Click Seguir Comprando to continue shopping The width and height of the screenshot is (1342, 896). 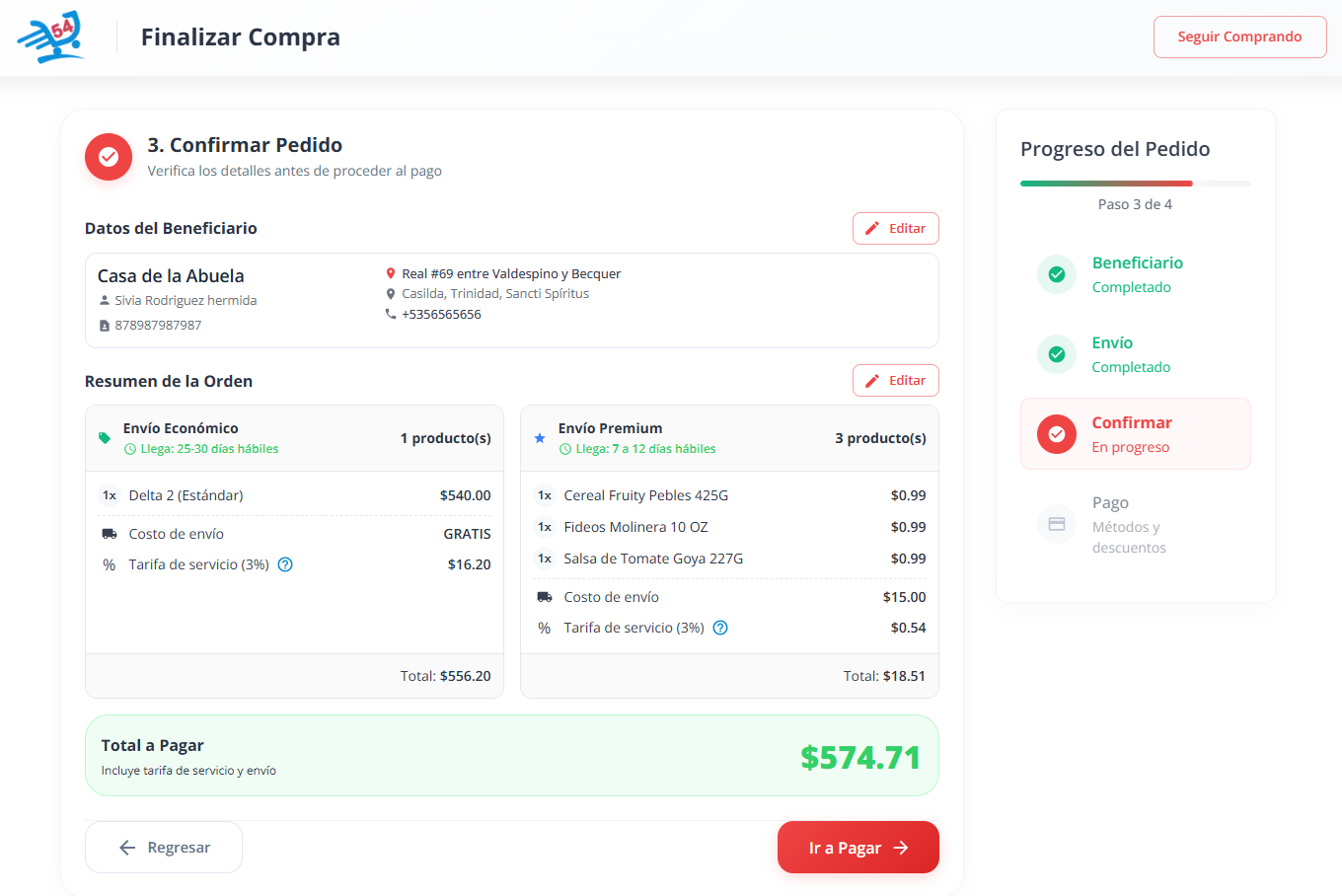click(1239, 37)
